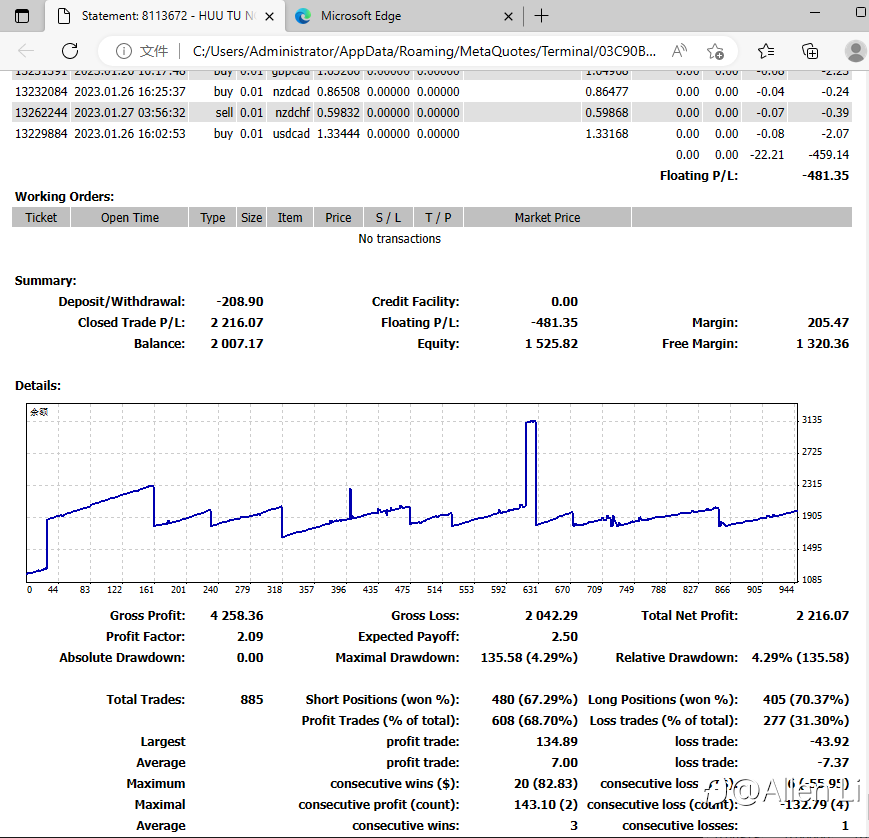Click the Market Price column header
Screen dimensions: 869x838
tap(547, 217)
